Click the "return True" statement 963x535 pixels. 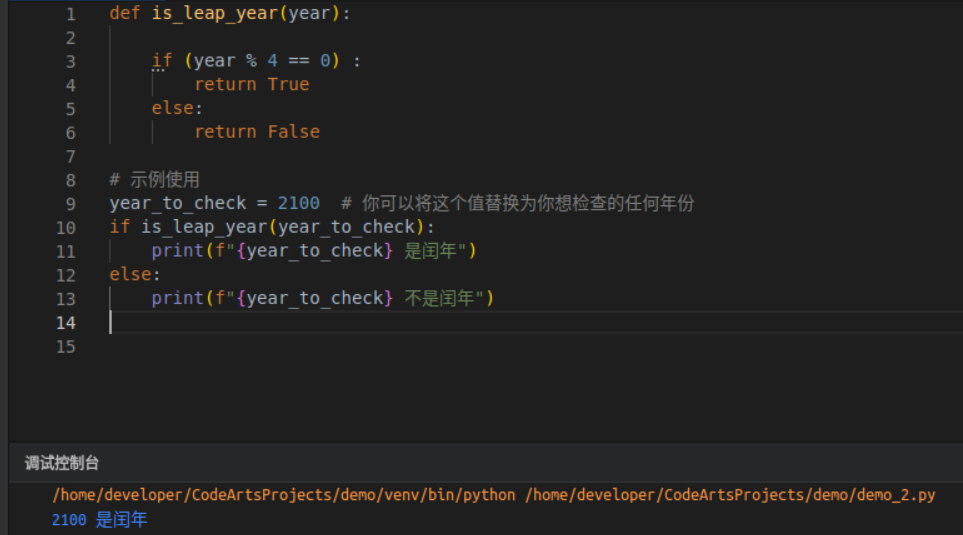(x=251, y=85)
